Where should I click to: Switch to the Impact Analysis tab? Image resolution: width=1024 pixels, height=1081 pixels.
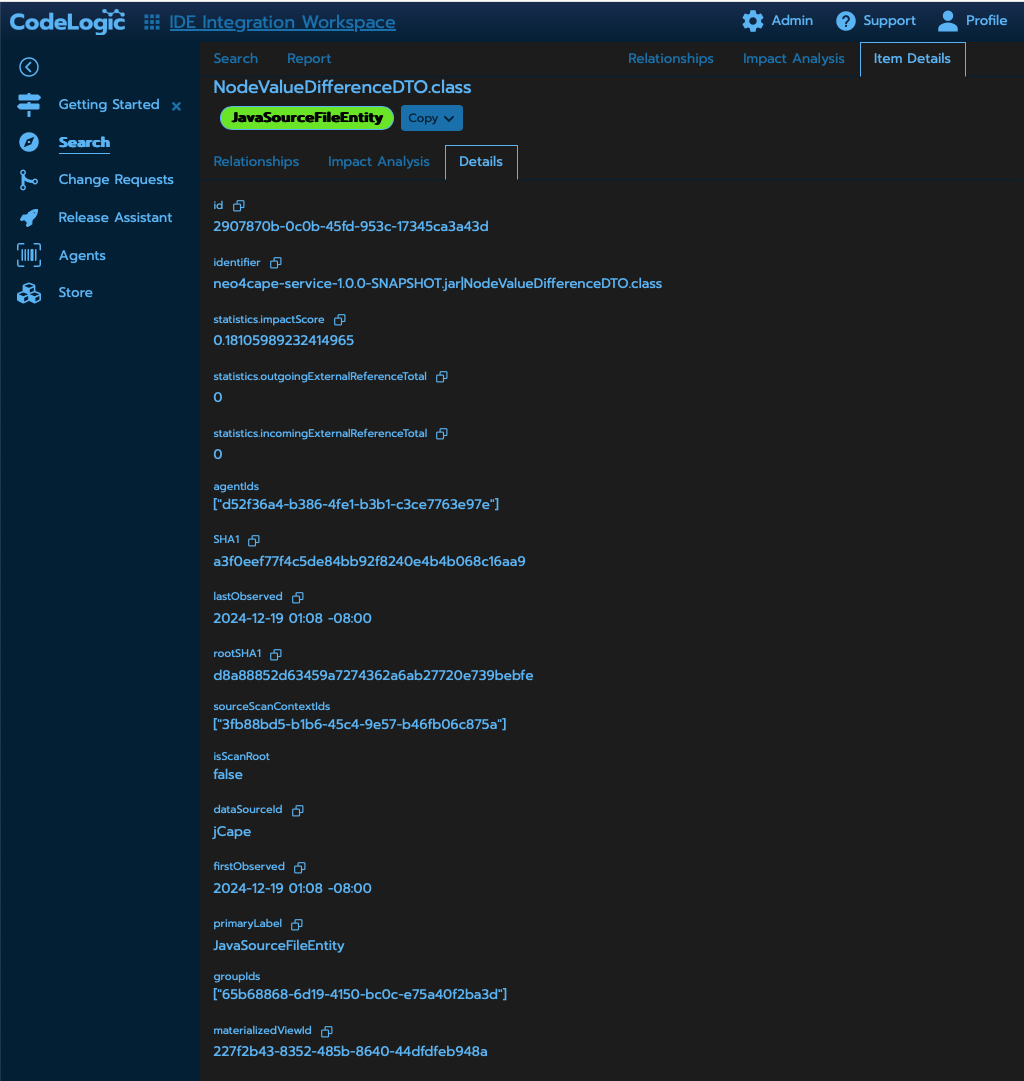click(x=379, y=161)
